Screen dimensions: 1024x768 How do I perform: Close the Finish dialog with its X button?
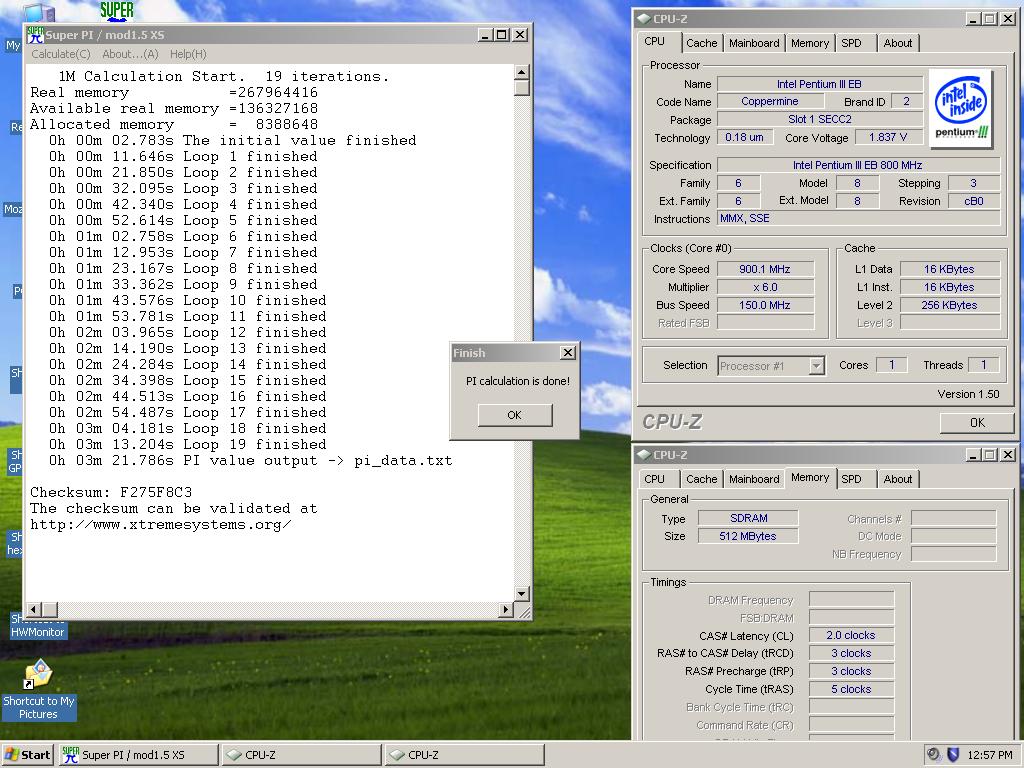[568, 353]
